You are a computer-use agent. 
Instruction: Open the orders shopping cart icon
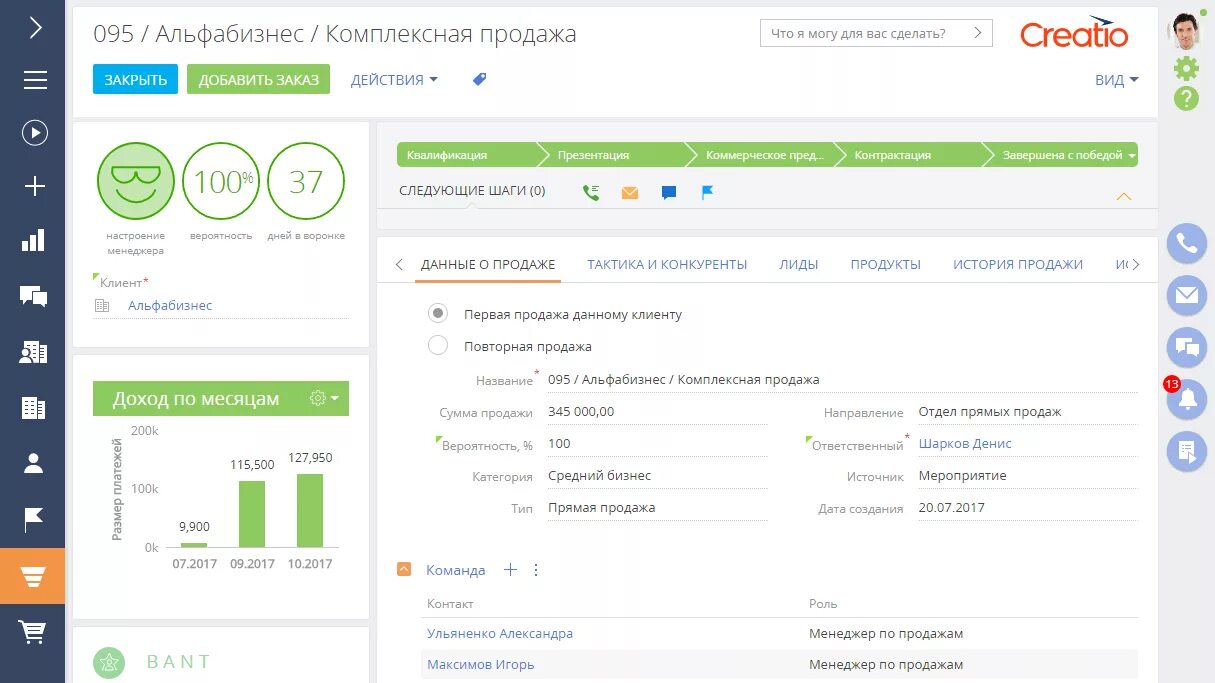point(33,632)
